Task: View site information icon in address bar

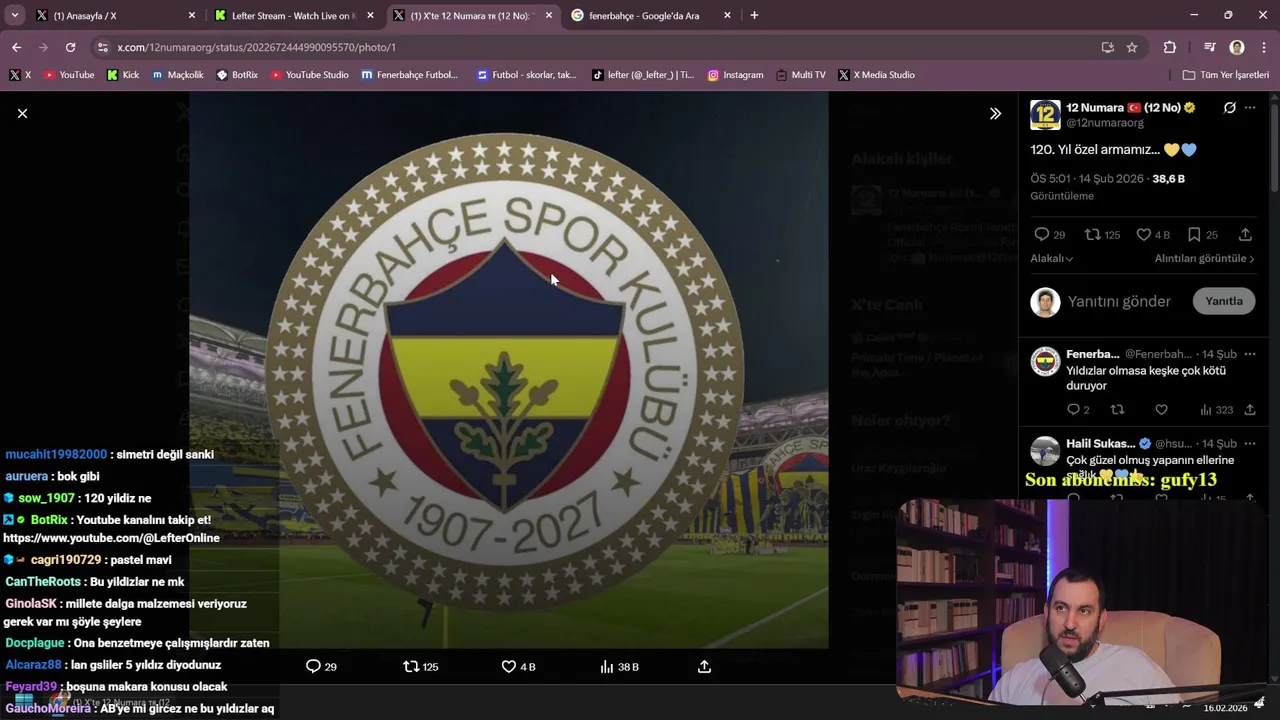Action: pyautogui.click(x=102, y=47)
